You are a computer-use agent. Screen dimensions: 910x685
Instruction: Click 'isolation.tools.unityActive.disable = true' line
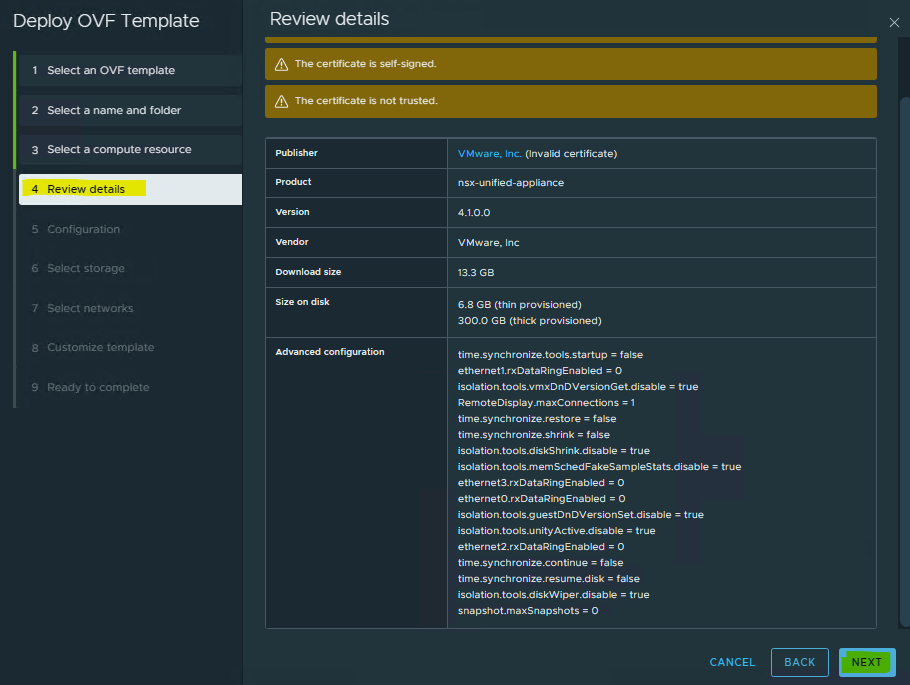click(557, 531)
